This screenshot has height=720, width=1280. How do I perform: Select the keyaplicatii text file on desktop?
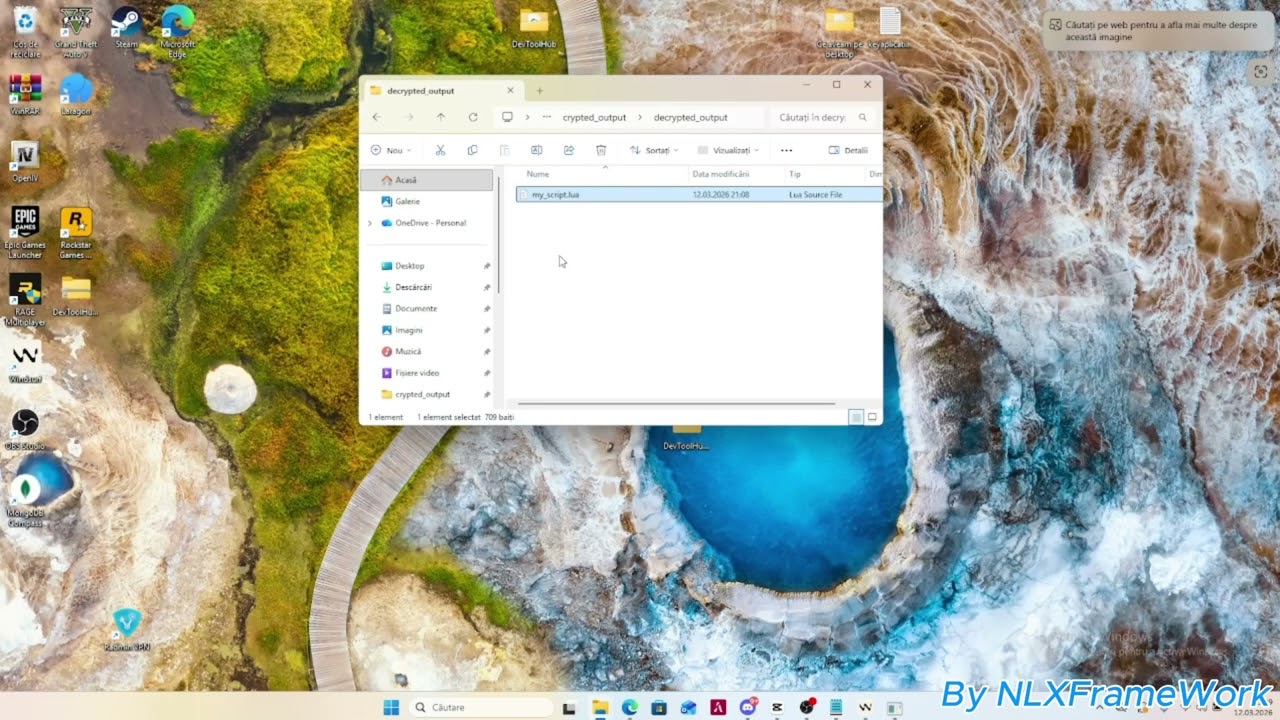[x=890, y=28]
